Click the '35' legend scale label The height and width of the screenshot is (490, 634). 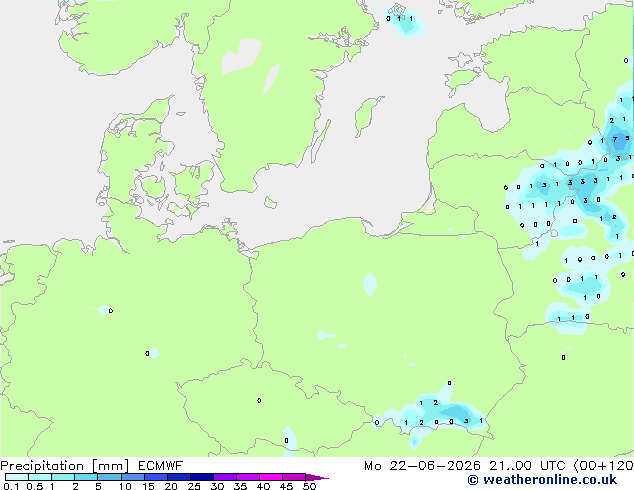(x=240, y=486)
